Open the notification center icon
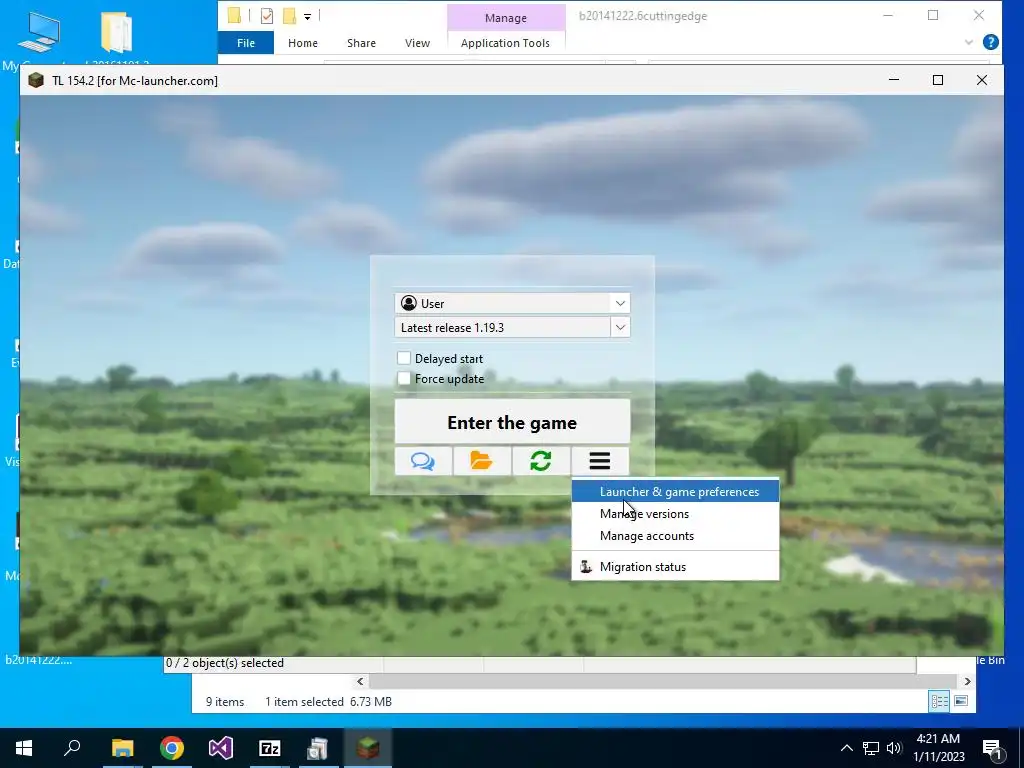 point(992,748)
